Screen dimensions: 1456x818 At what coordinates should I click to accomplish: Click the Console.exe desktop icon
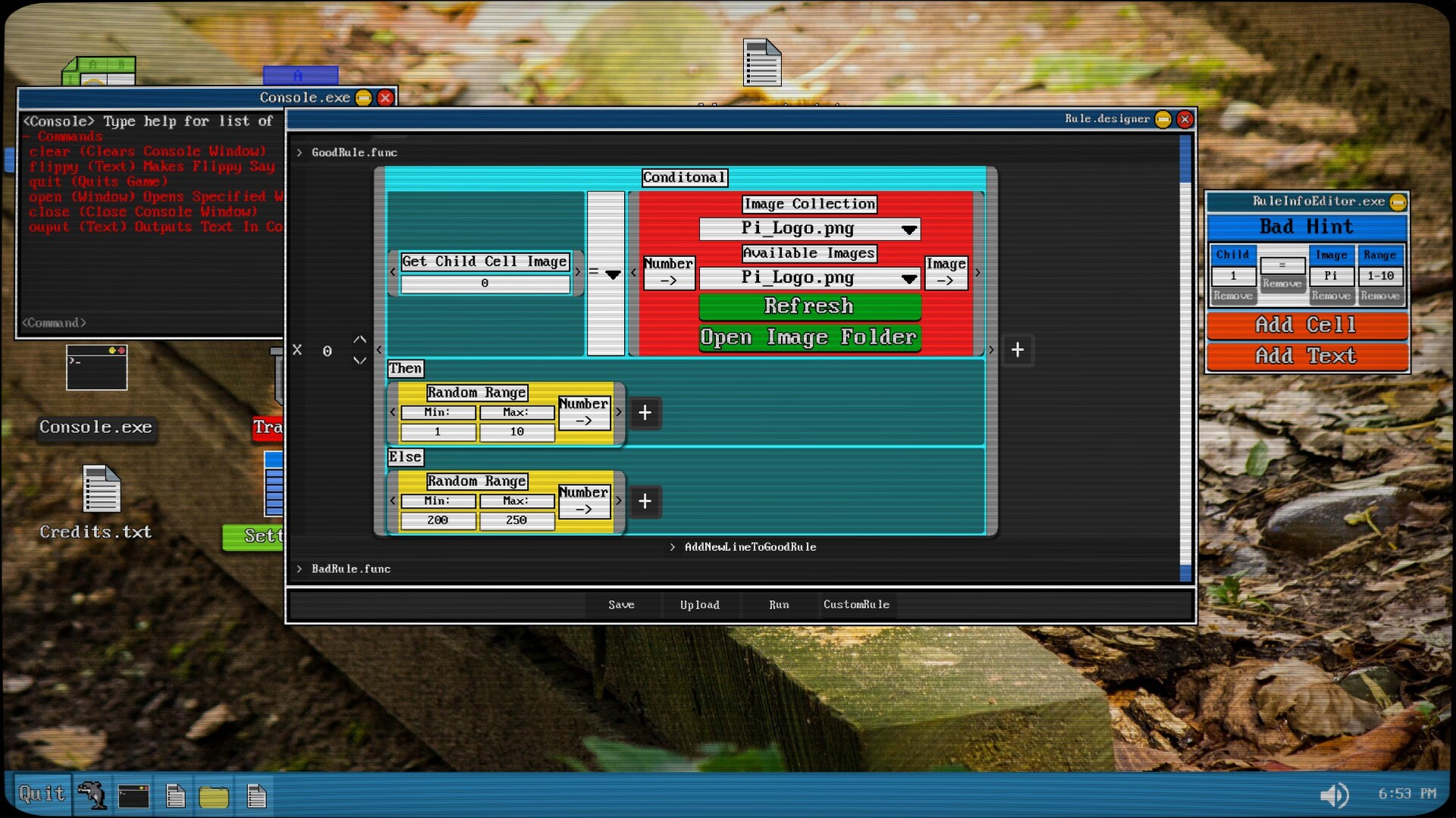coord(96,369)
